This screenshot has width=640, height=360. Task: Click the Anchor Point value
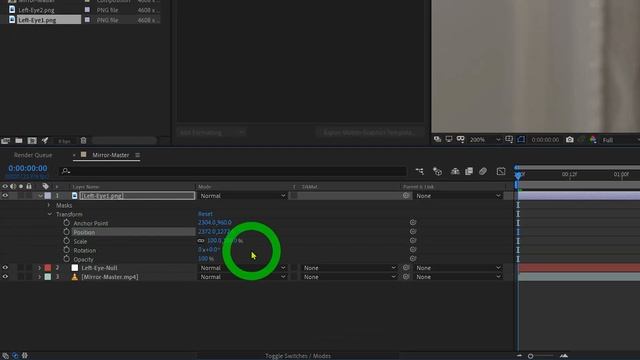pyautogui.click(x=215, y=223)
